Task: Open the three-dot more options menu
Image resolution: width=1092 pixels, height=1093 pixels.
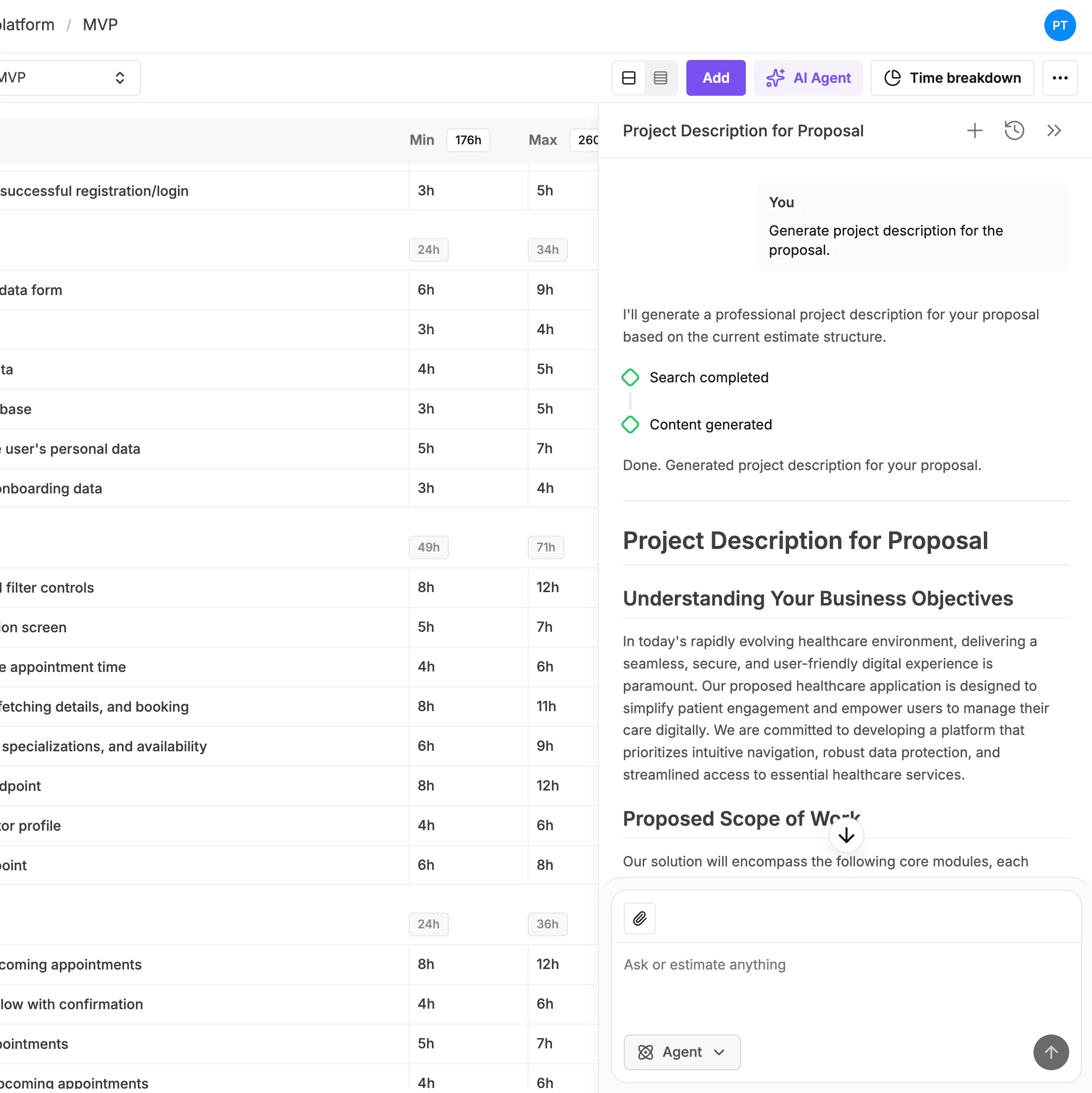Action: 1060,78
